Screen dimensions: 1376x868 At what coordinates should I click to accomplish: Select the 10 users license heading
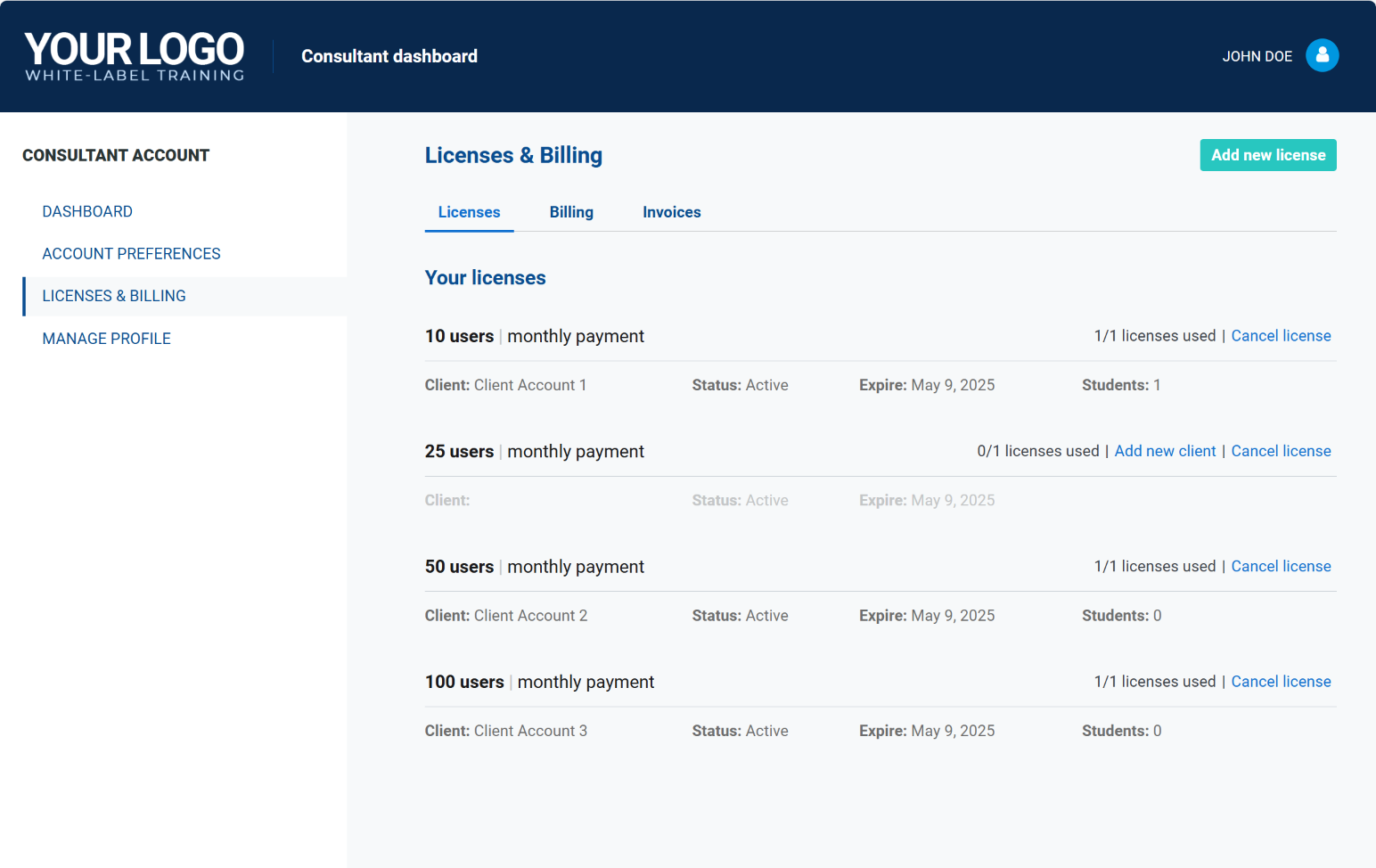pos(459,336)
